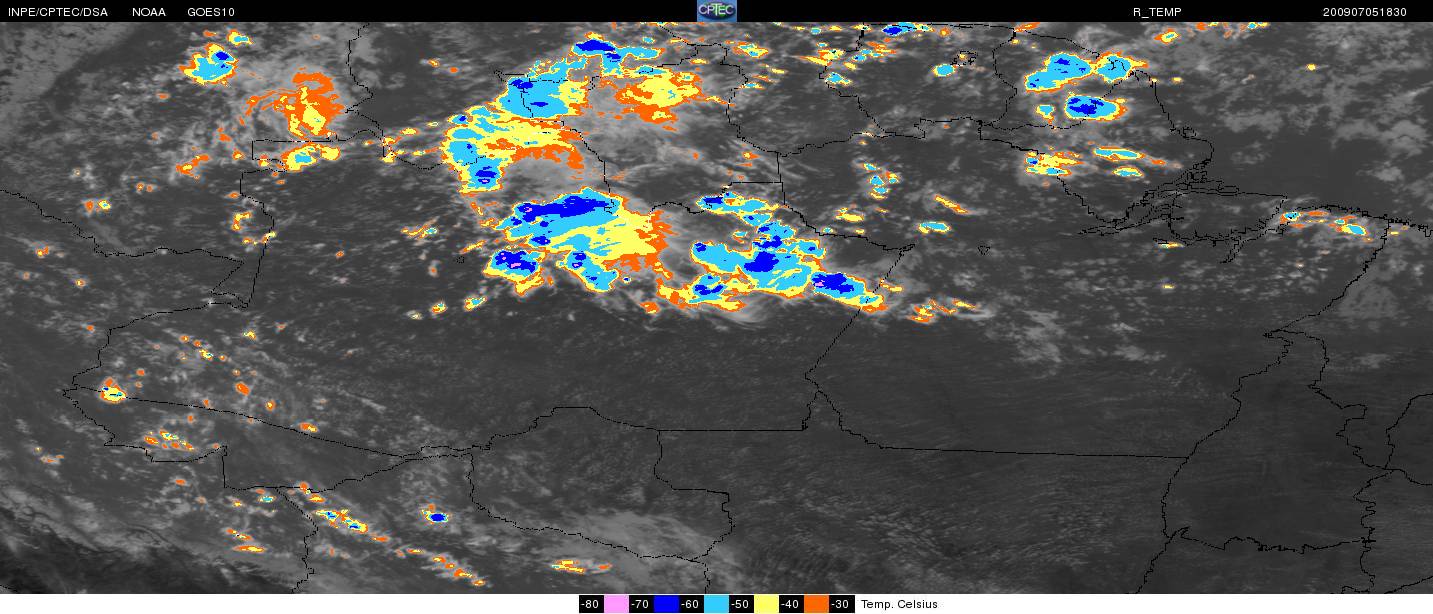Screen dimensions: 1433x614
Task: Select the yellow legend color swatch
Action: pos(766,604)
